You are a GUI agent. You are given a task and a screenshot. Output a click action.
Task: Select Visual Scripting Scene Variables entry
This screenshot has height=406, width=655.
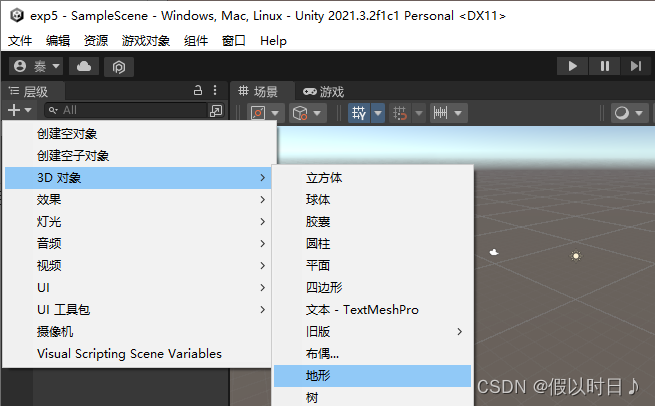coord(138,354)
